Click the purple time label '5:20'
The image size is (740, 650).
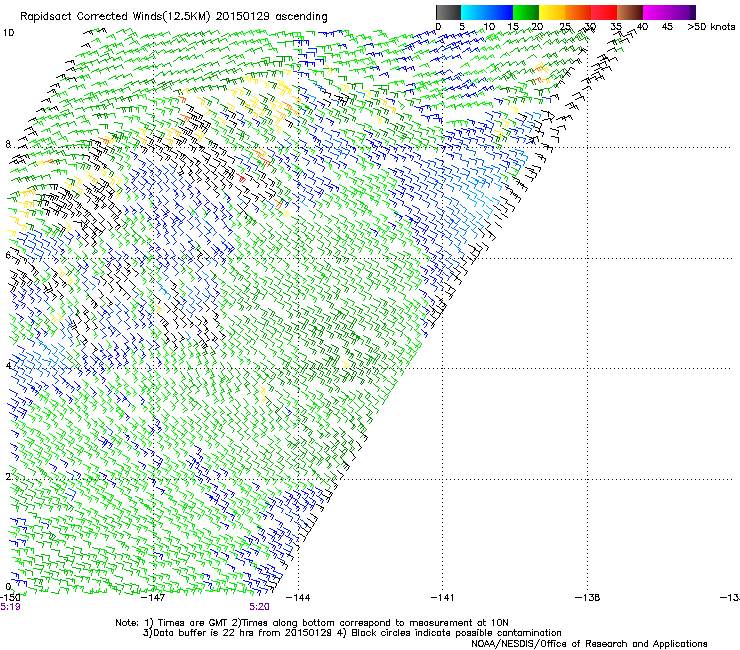coord(260,607)
